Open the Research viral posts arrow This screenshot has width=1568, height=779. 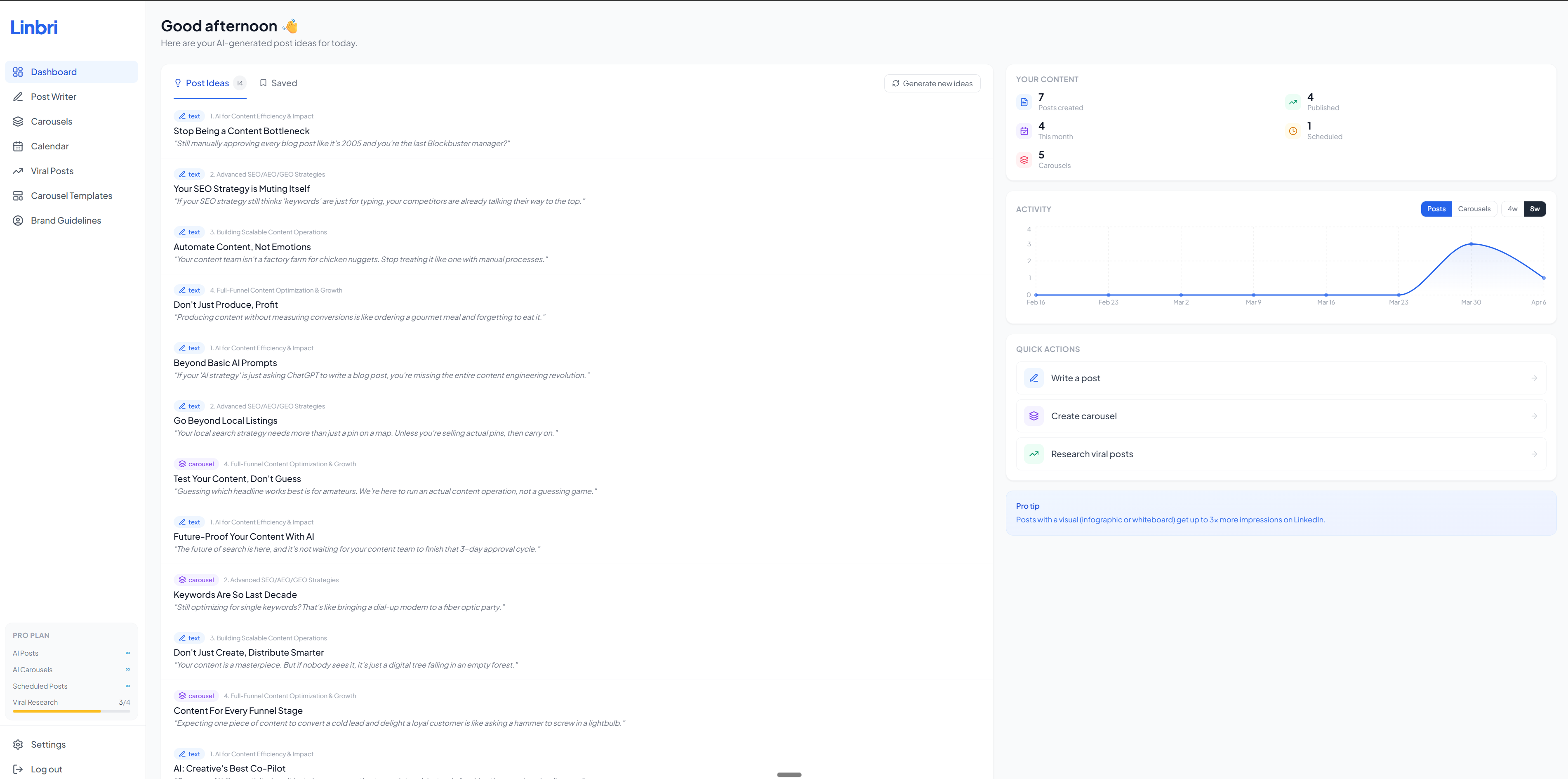point(1534,454)
